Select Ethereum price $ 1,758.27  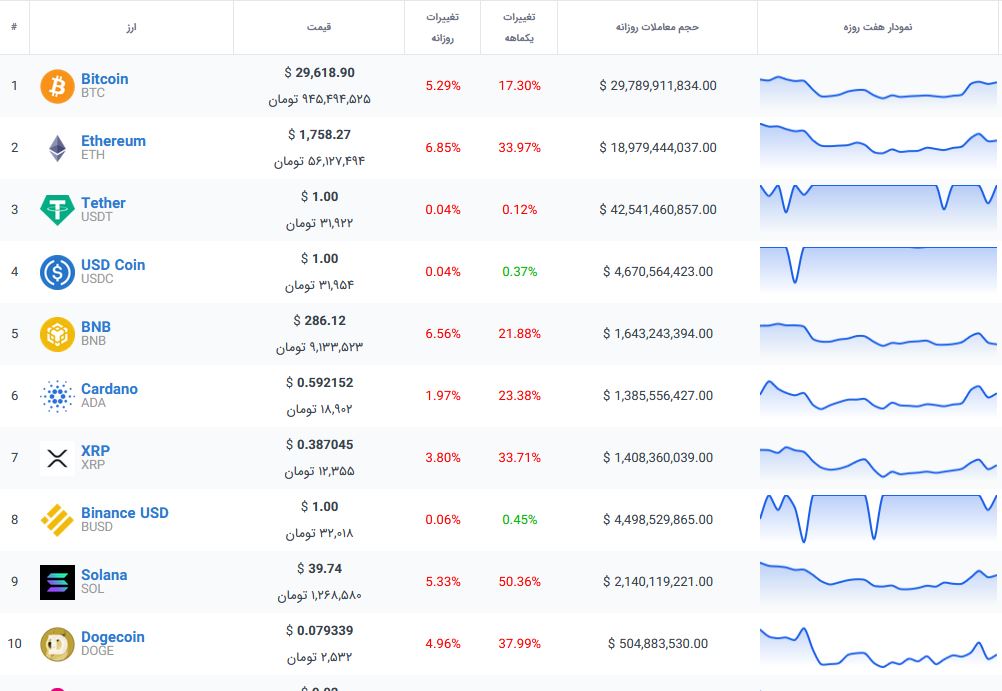coord(320,134)
